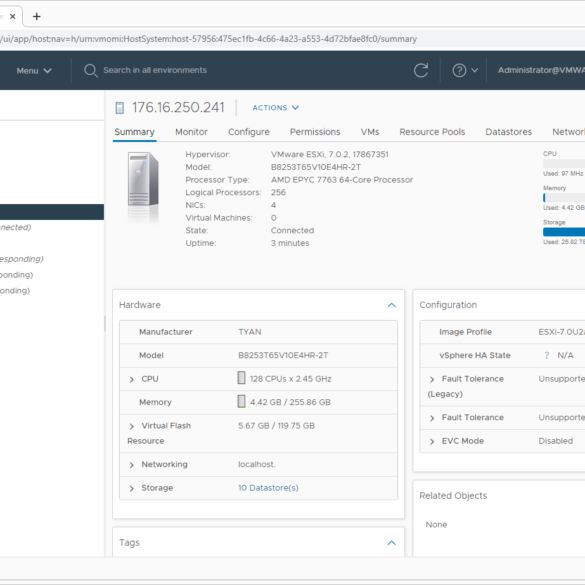Viewport: 585px width, 585px height.
Task: Click the Memory usage bar
Action: pos(564,197)
